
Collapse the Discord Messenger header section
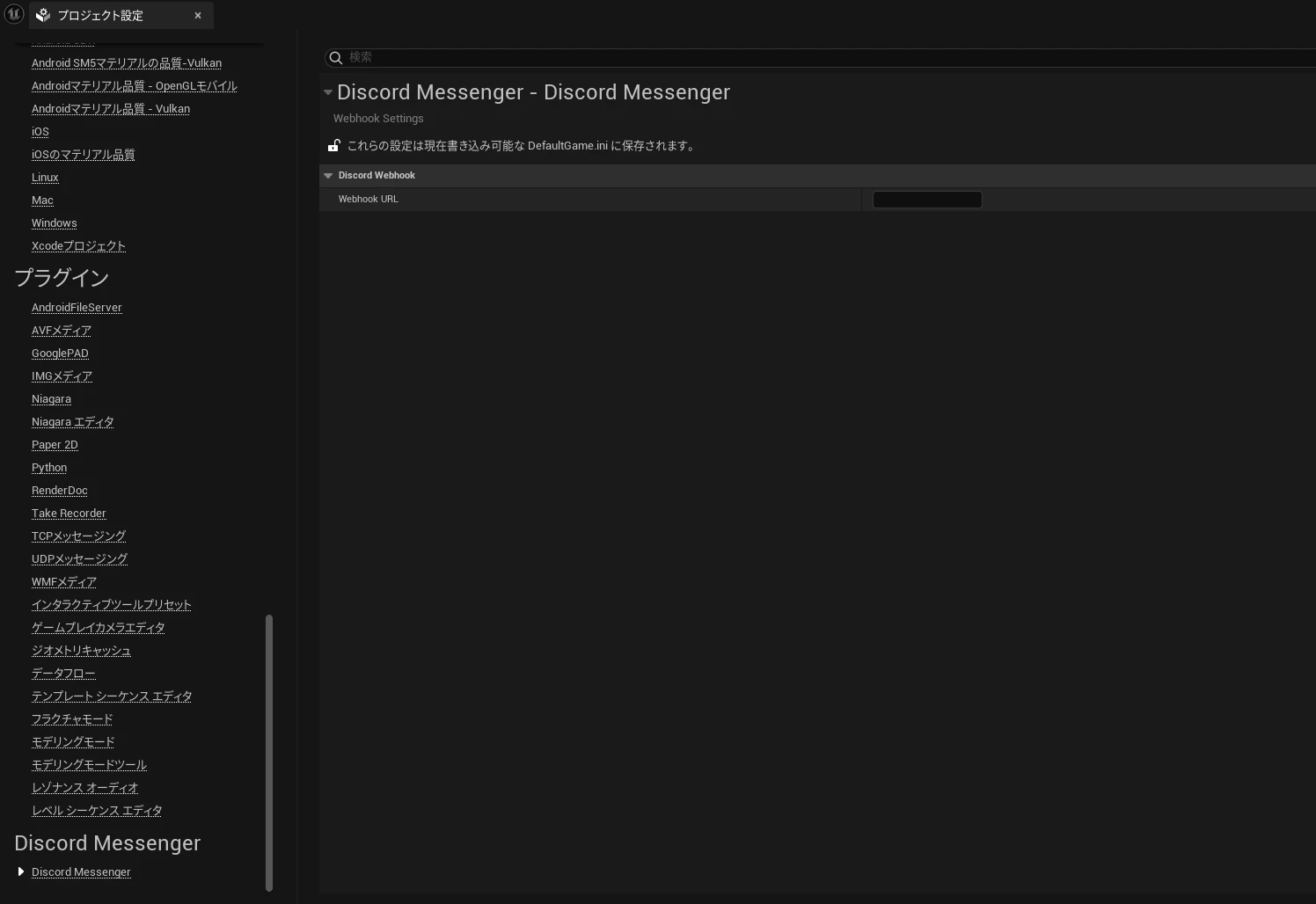tap(328, 92)
